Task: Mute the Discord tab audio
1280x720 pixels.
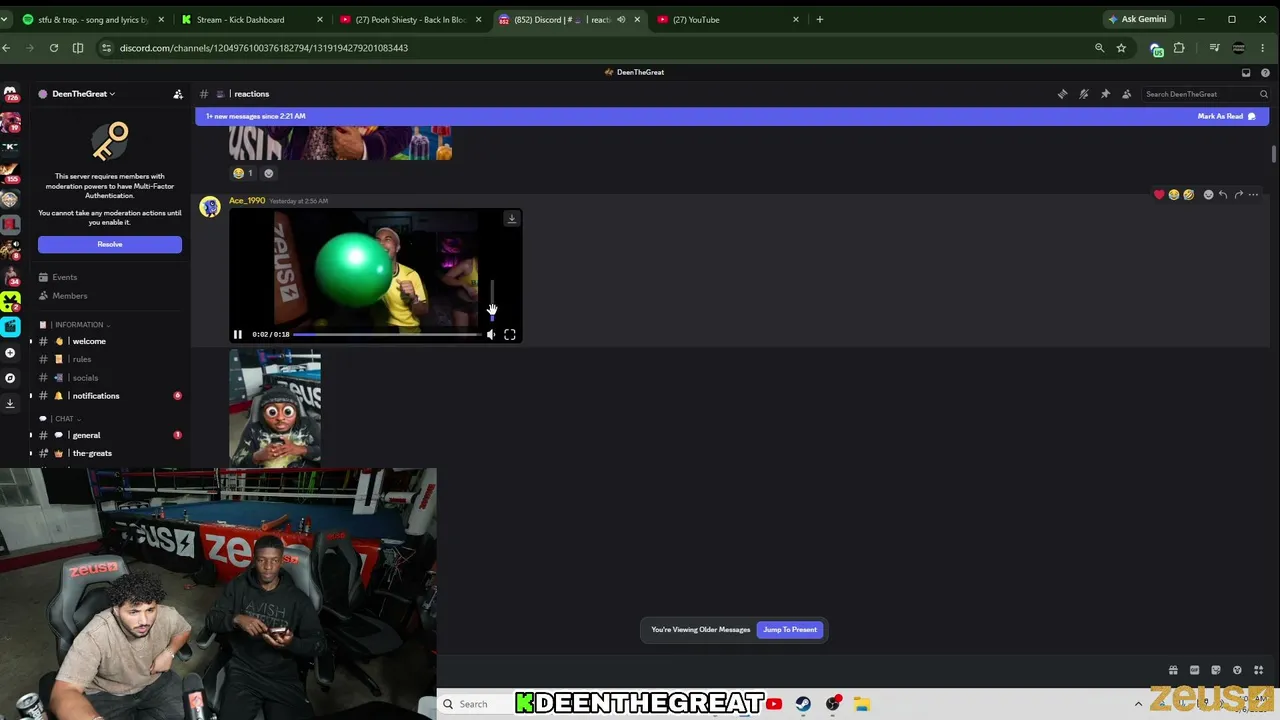Action: click(x=621, y=19)
